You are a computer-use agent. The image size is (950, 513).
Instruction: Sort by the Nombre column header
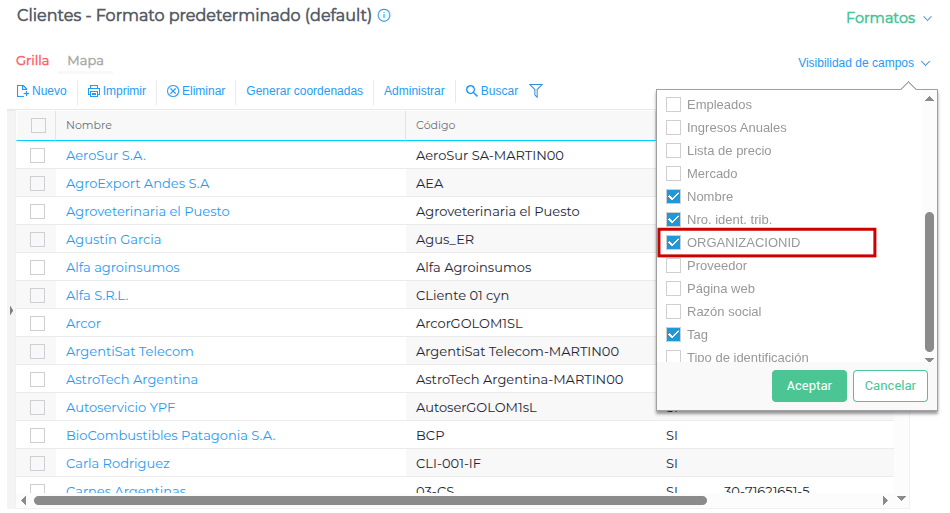[89, 125]
